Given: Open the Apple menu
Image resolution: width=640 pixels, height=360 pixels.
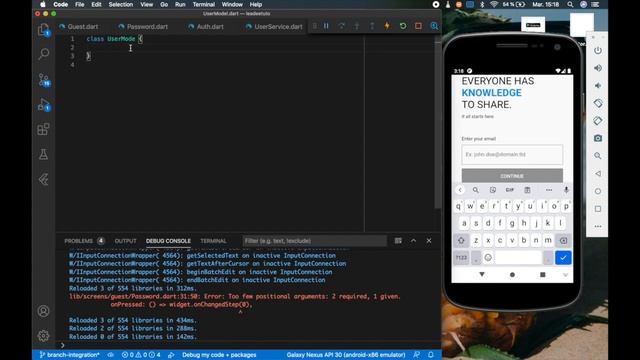Looking at the screenshot, I should pyautogui.click(x=43, y=4).
